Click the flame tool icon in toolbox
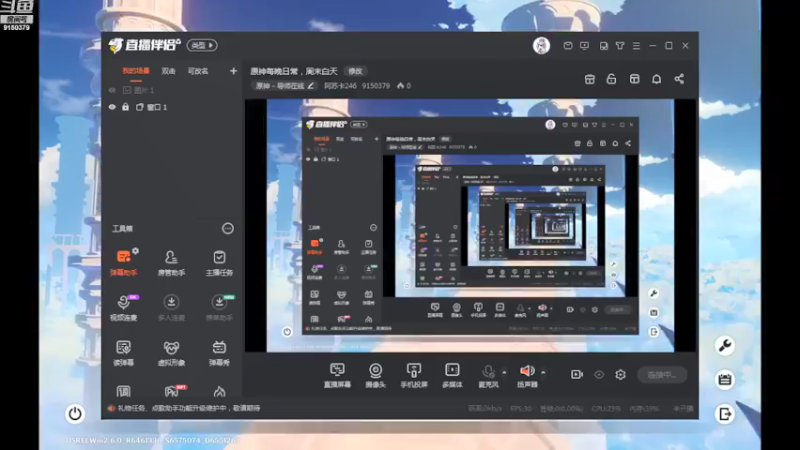Image resolution: width=800 pixels, height=450 pixels. click(x=219, y=391)
